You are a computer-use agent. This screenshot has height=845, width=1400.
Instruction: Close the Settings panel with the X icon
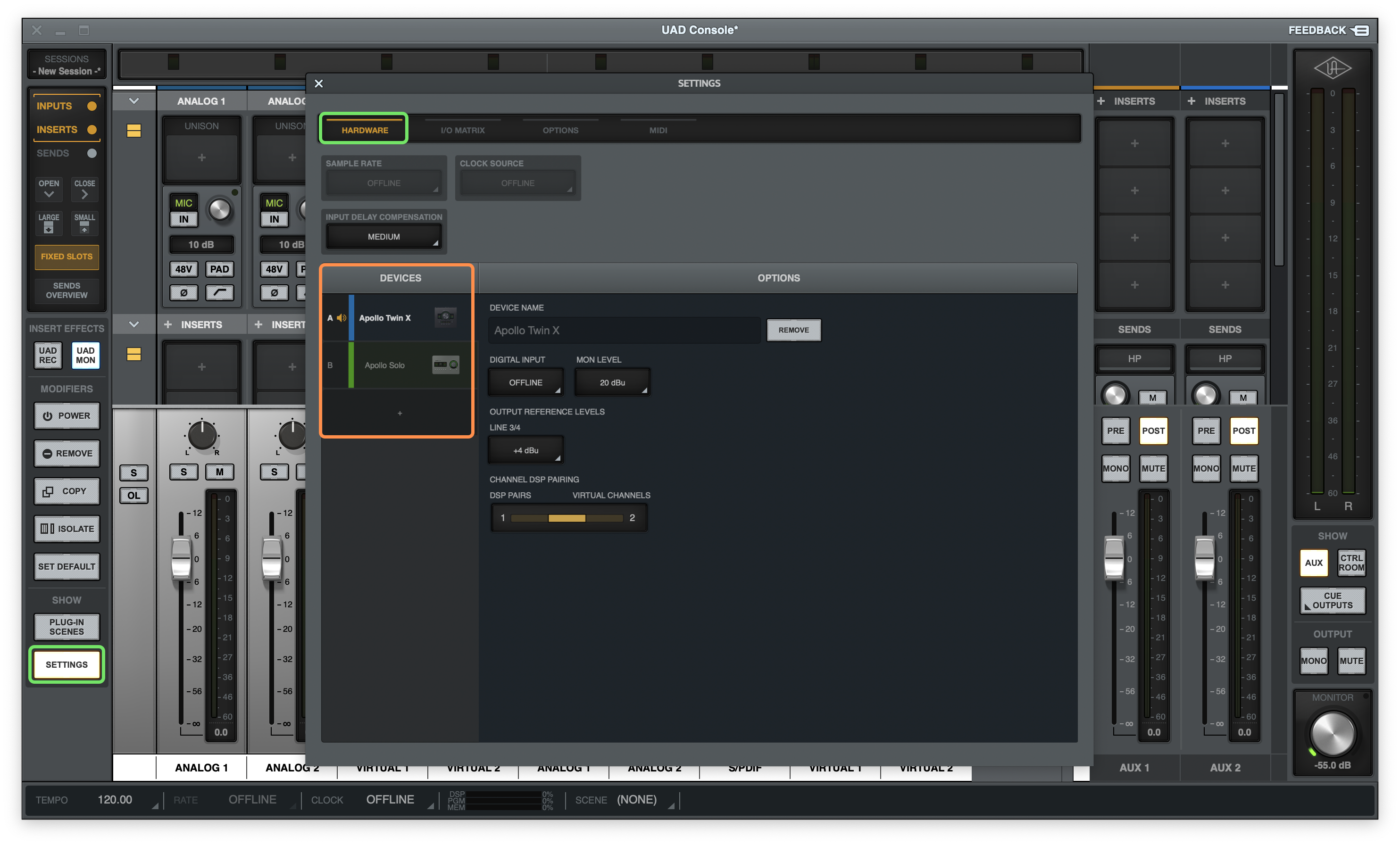(319, 83)
